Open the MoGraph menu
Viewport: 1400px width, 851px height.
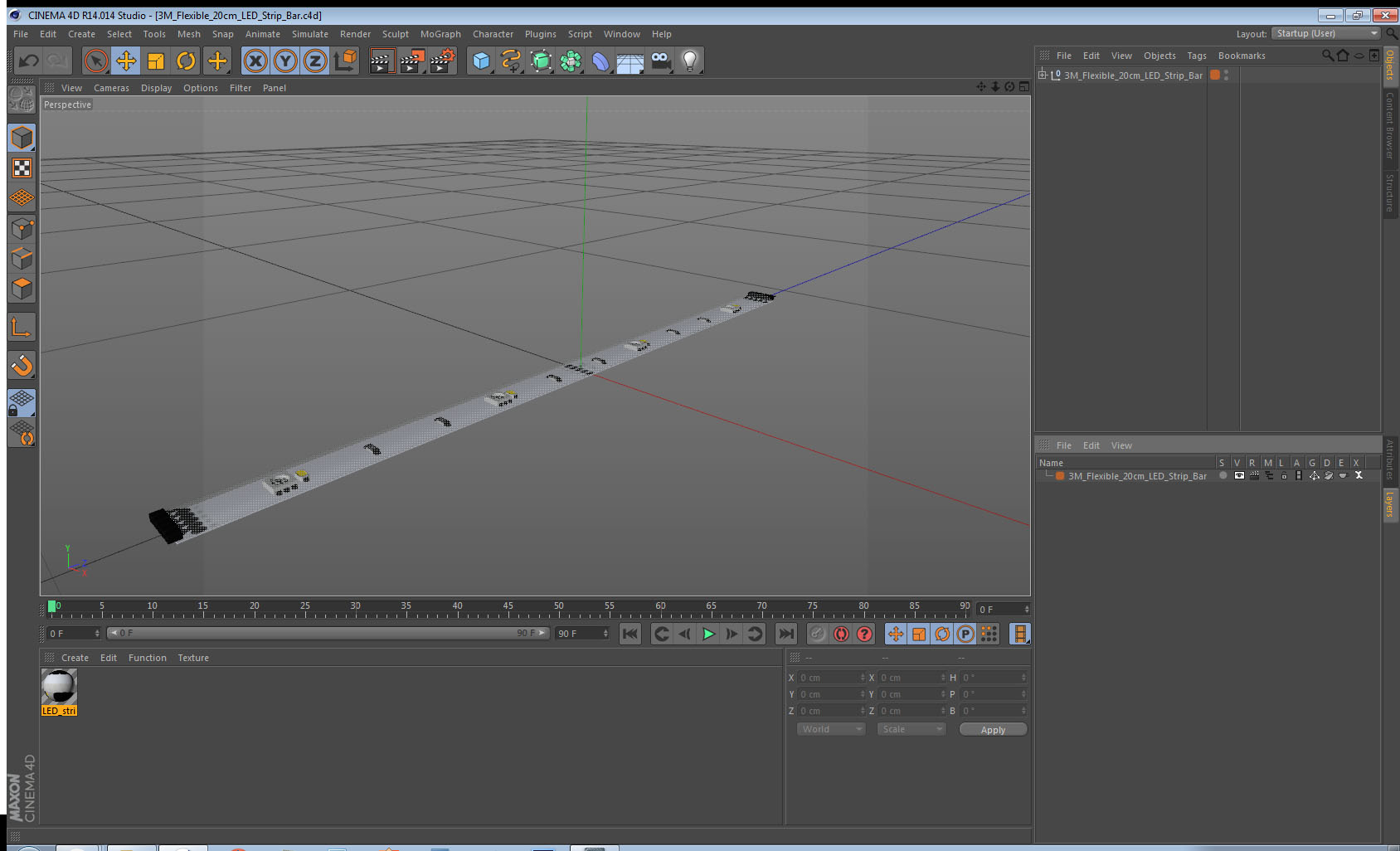click(x=440, y=34)
